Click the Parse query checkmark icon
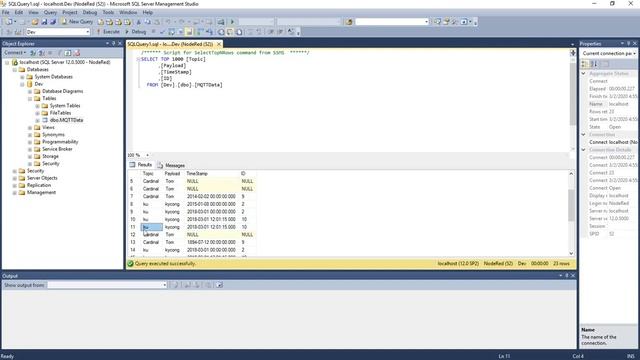 click(x=162, y=31)
